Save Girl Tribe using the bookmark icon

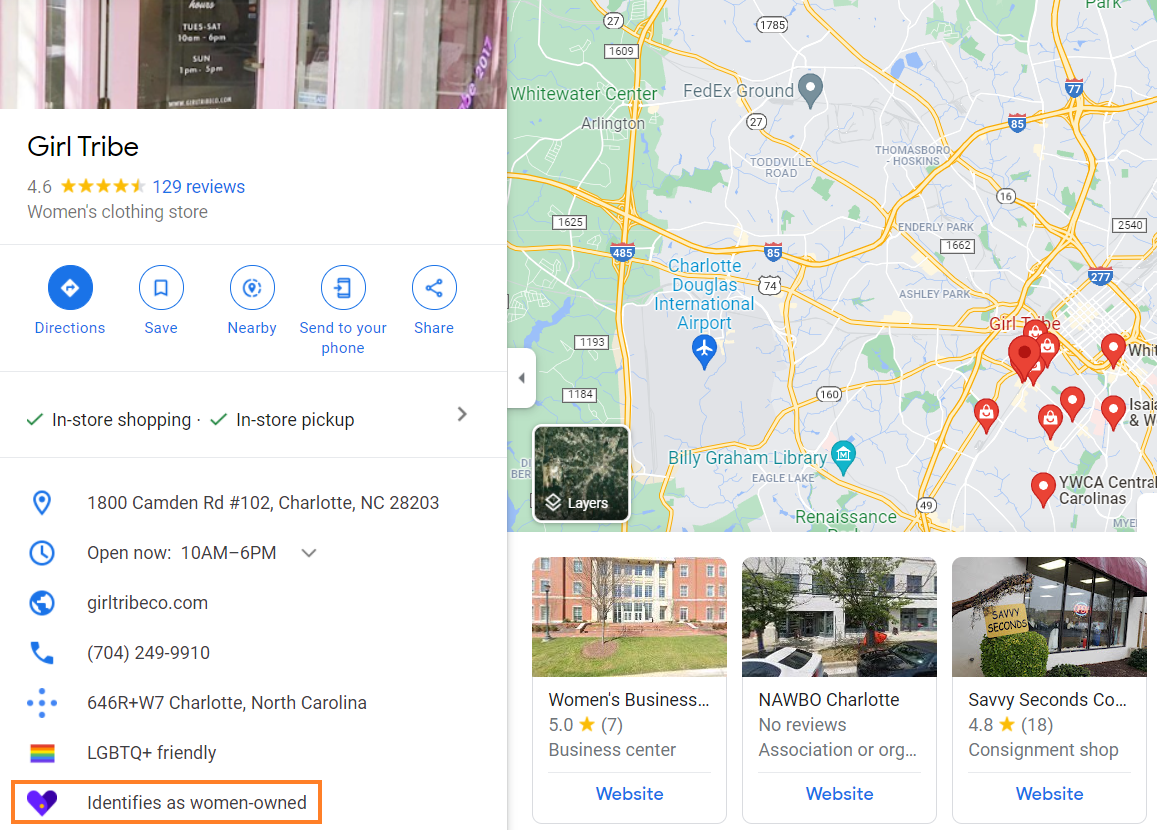click(161, 287)
